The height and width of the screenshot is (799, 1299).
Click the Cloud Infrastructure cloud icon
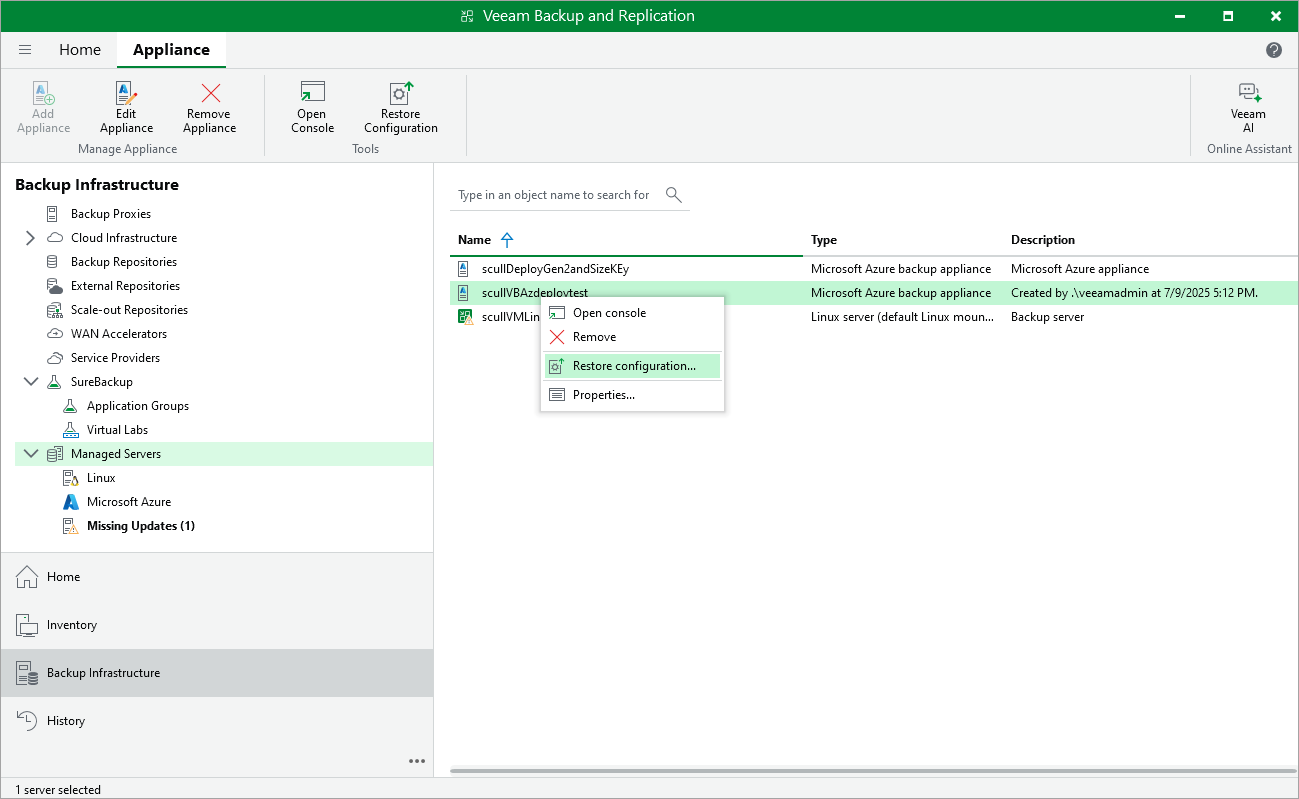[x=54, y=238]
